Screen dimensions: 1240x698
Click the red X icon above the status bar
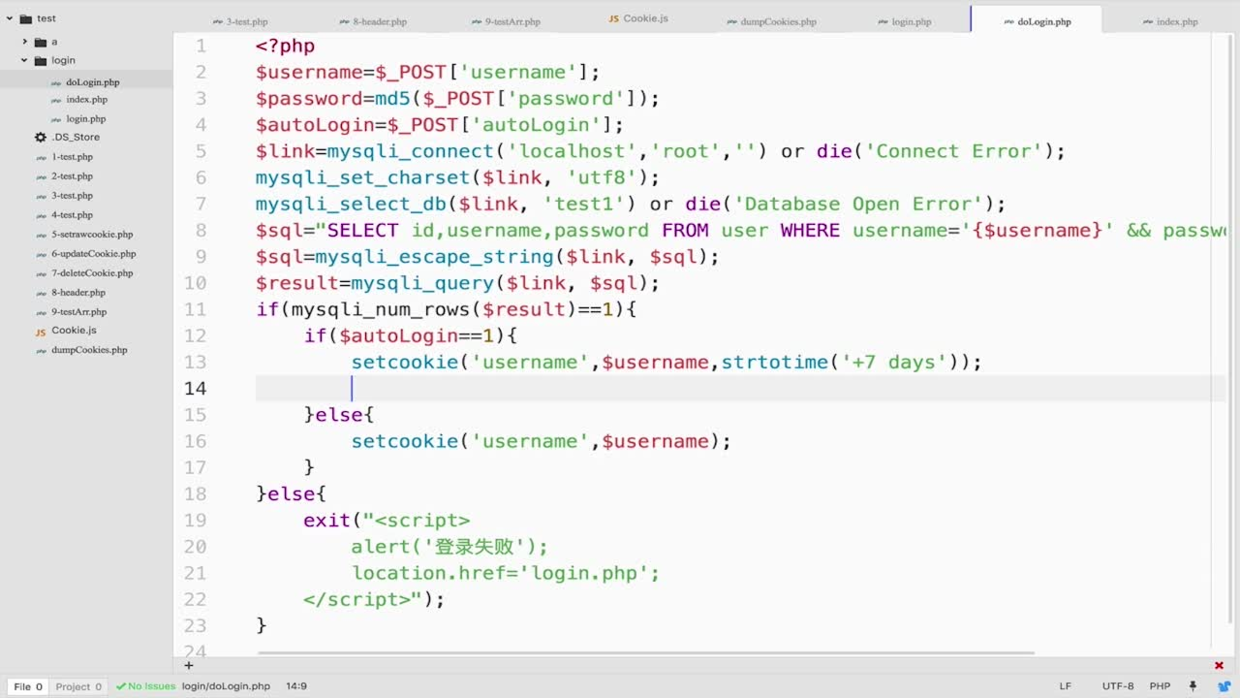point(1219,666)
